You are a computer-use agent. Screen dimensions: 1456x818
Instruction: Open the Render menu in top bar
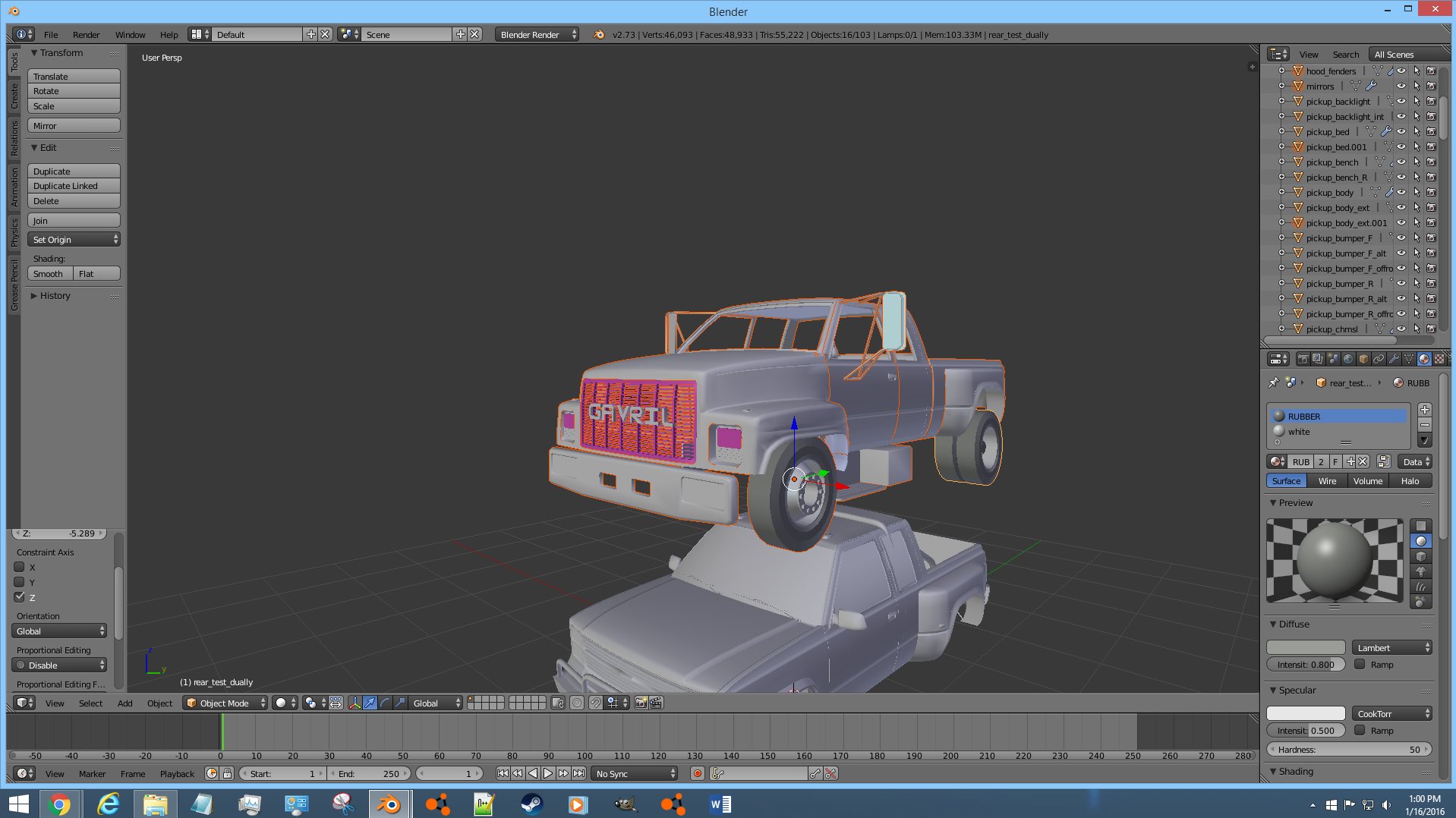pyautogui.click(x=86, y=34)
